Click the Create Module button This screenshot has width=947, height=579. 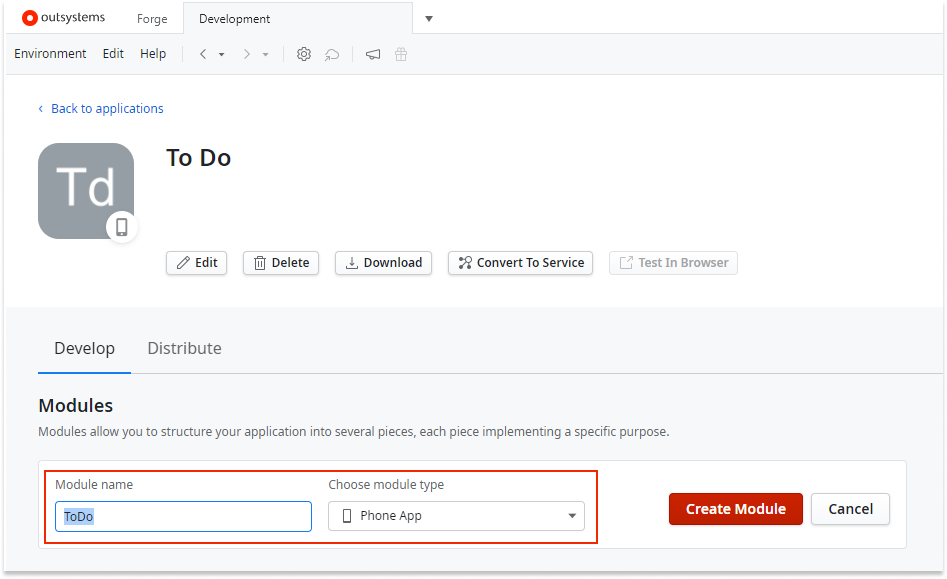tap(735, 509)
